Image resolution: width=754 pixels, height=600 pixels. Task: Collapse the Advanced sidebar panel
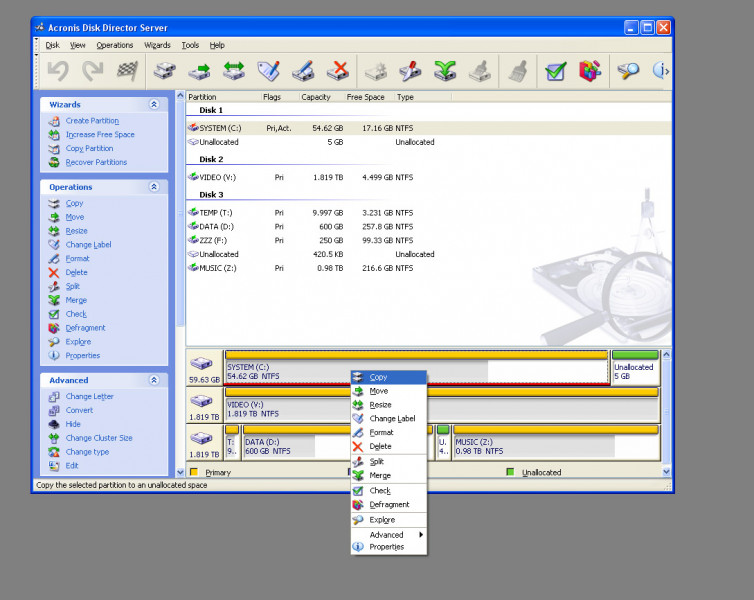(154, 380)
